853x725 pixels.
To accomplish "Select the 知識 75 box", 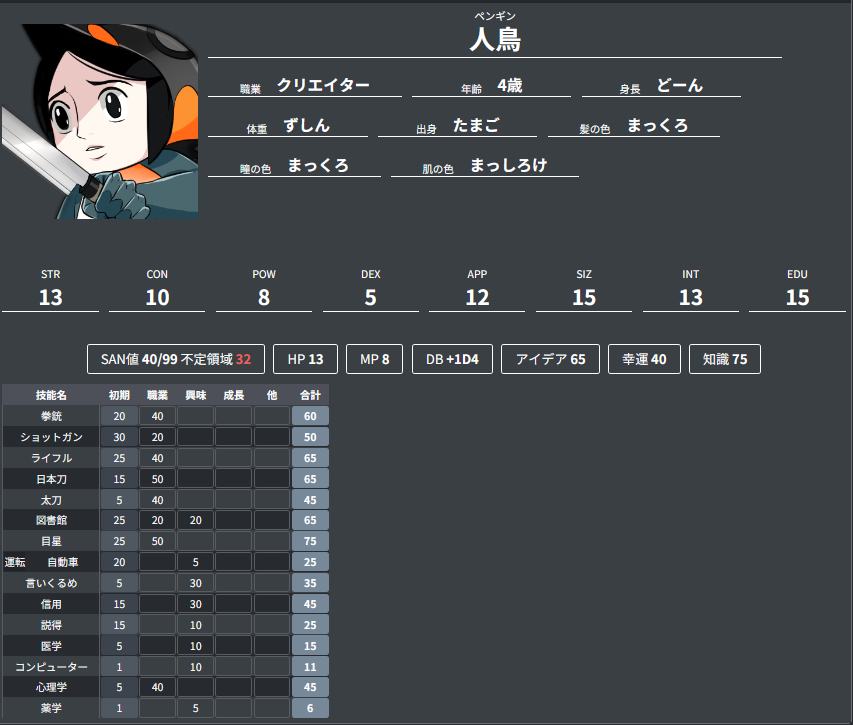I will pyautogui.click(x=724, y=359).
